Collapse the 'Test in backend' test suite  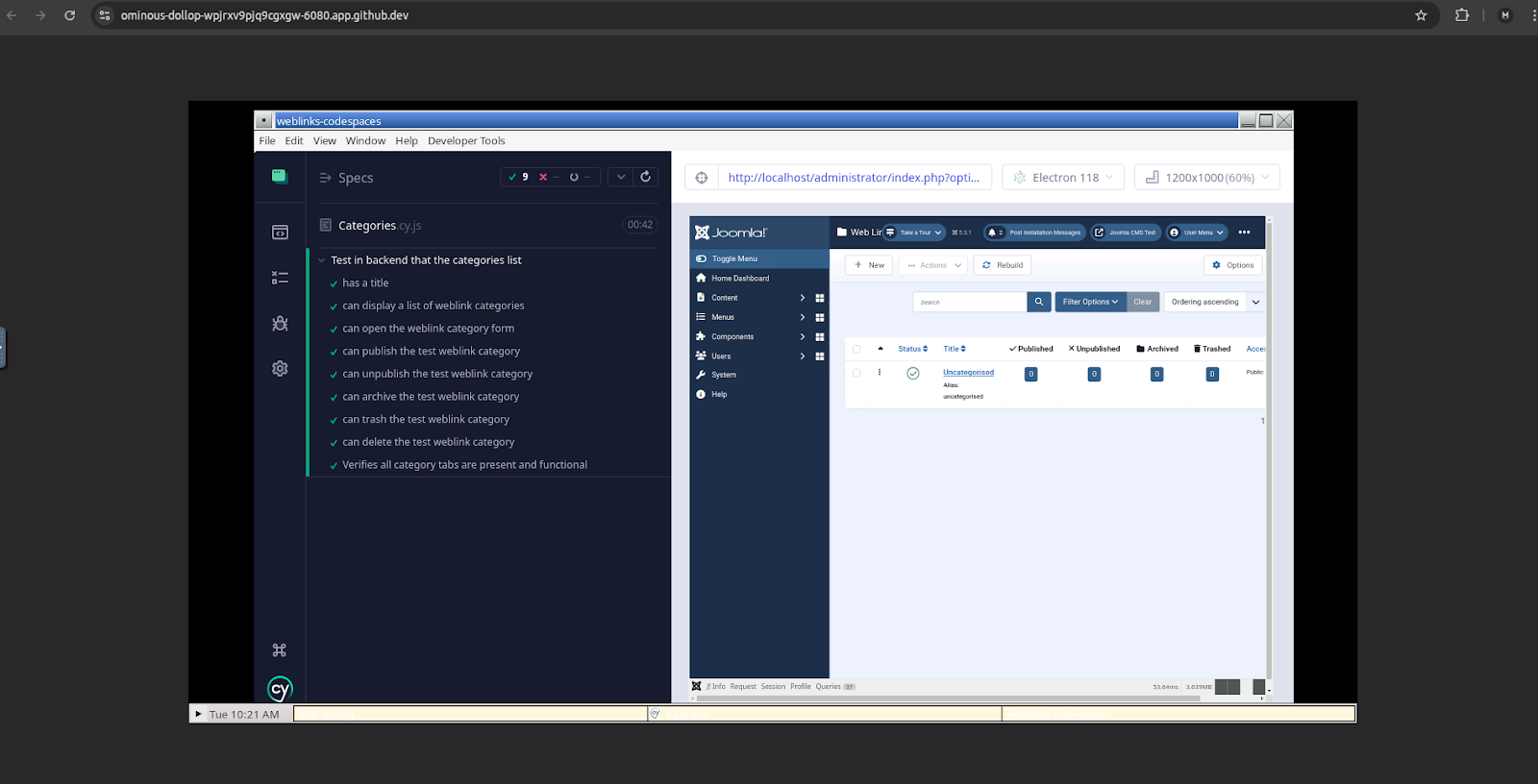click(x=323, y=260)
